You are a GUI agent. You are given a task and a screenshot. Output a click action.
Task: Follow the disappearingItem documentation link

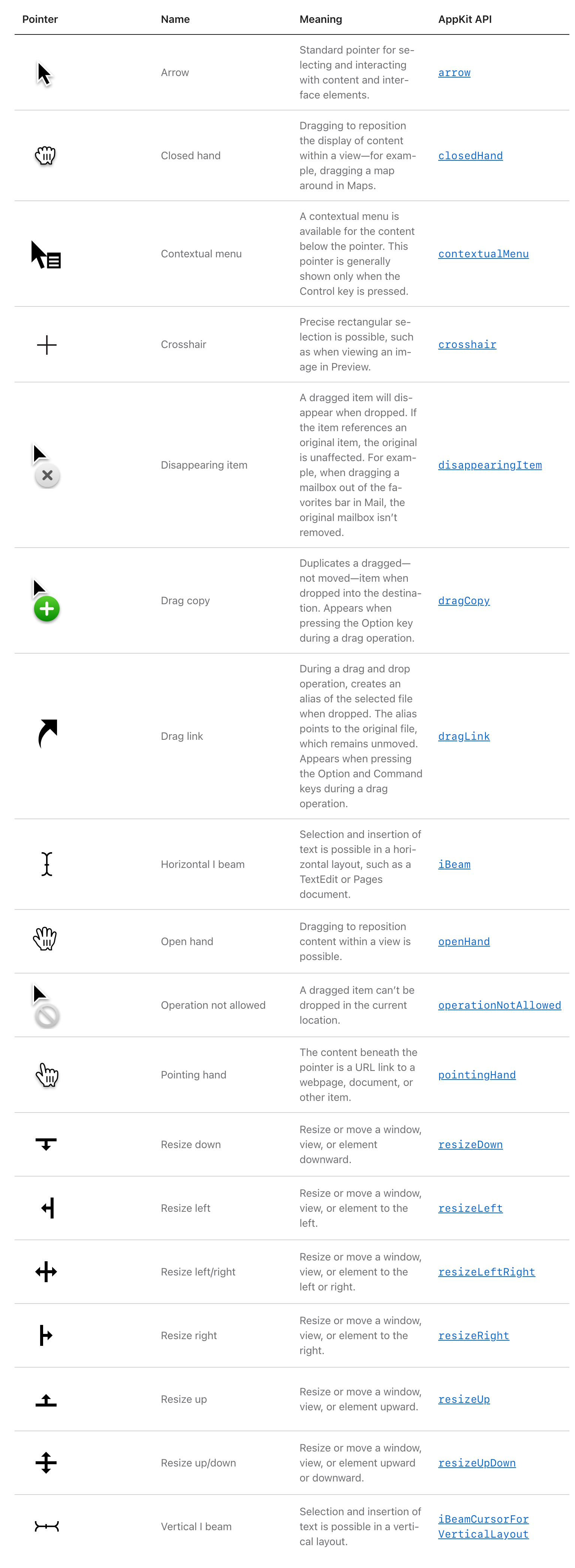point(490,465)
